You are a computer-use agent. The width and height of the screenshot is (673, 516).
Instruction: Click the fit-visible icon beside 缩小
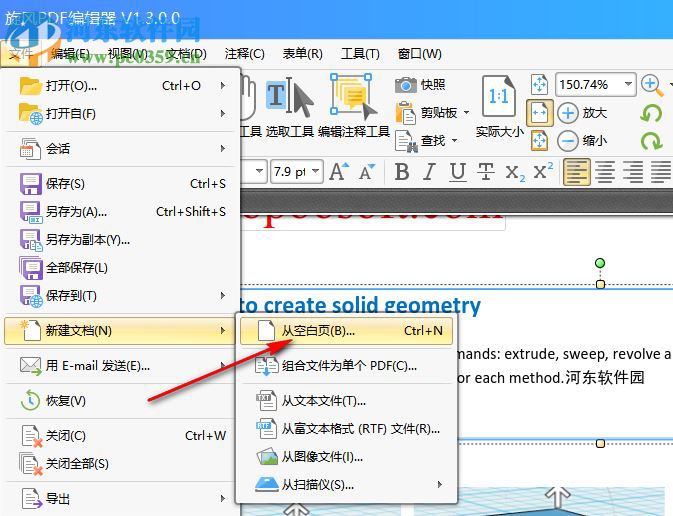(540, 141)
